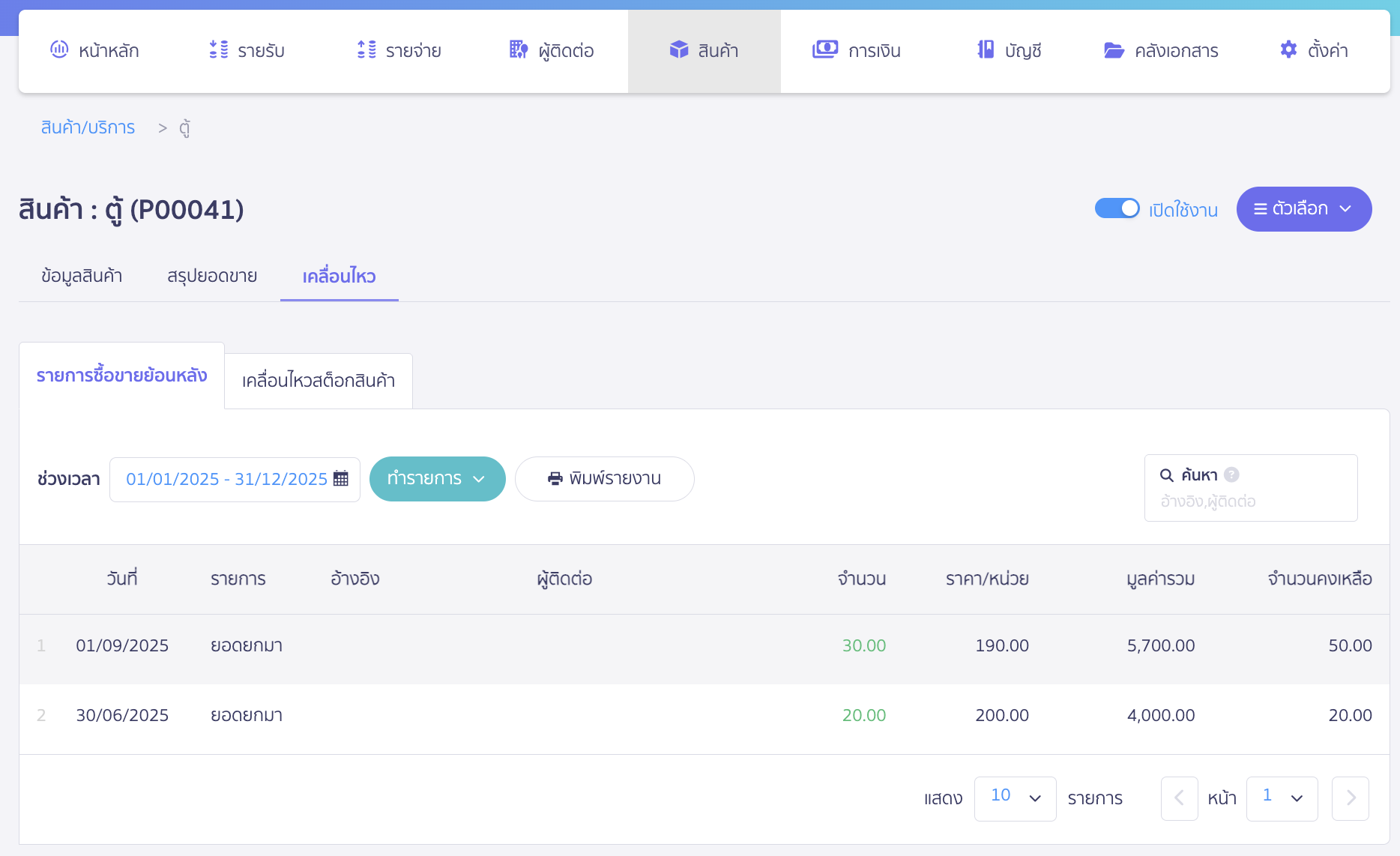Switch to the เคลื่อนไหวสต็อกสินค้า tab

point(318,381)
